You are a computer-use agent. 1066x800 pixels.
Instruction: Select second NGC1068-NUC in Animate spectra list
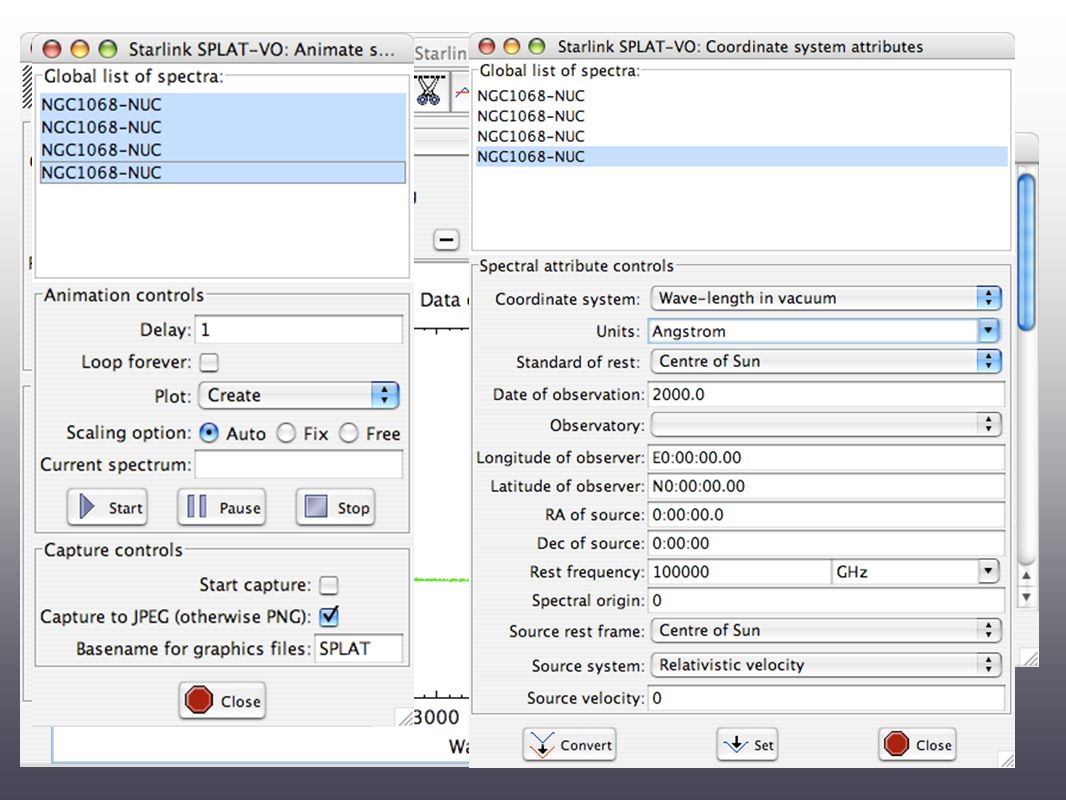[x=223, y=127]
